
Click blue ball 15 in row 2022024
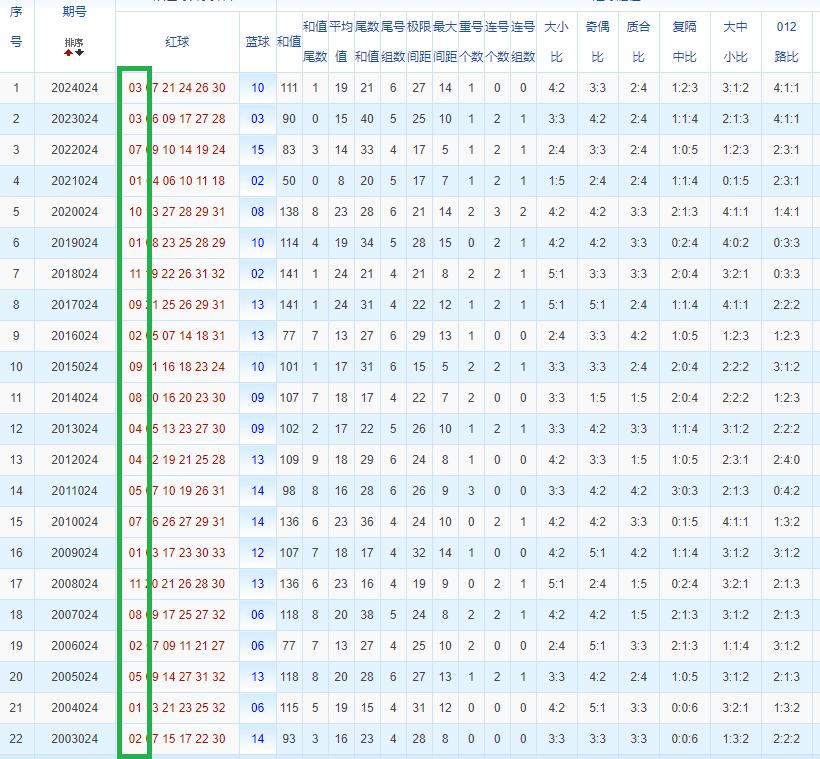click(258, 150)
